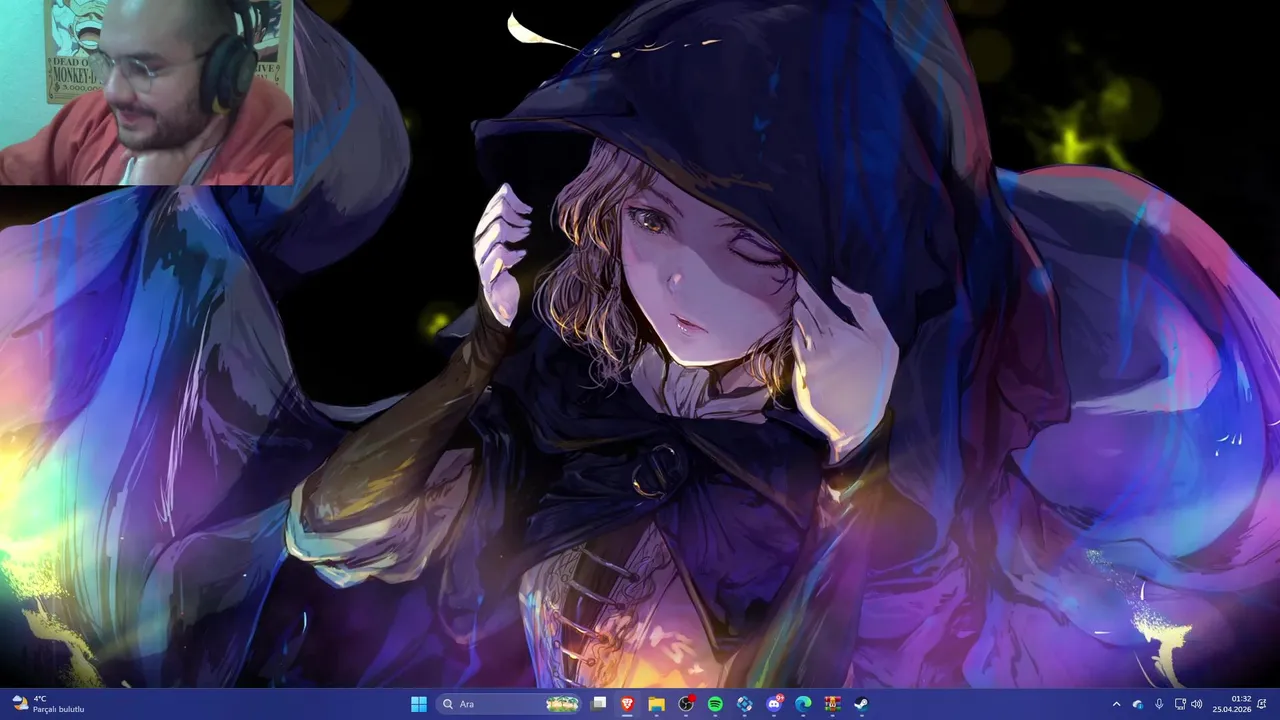
Task: Expand the hidden system tray icons
Action: pyautogui.click(x=1117, y=704)
